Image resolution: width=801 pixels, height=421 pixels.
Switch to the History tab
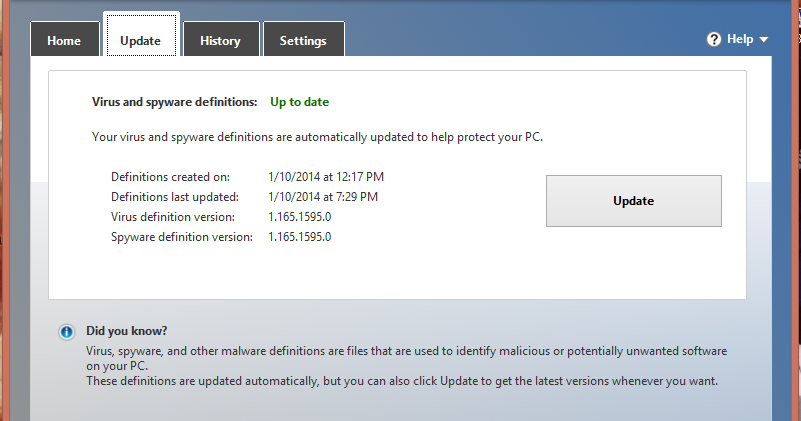click(x=220, y=41)
